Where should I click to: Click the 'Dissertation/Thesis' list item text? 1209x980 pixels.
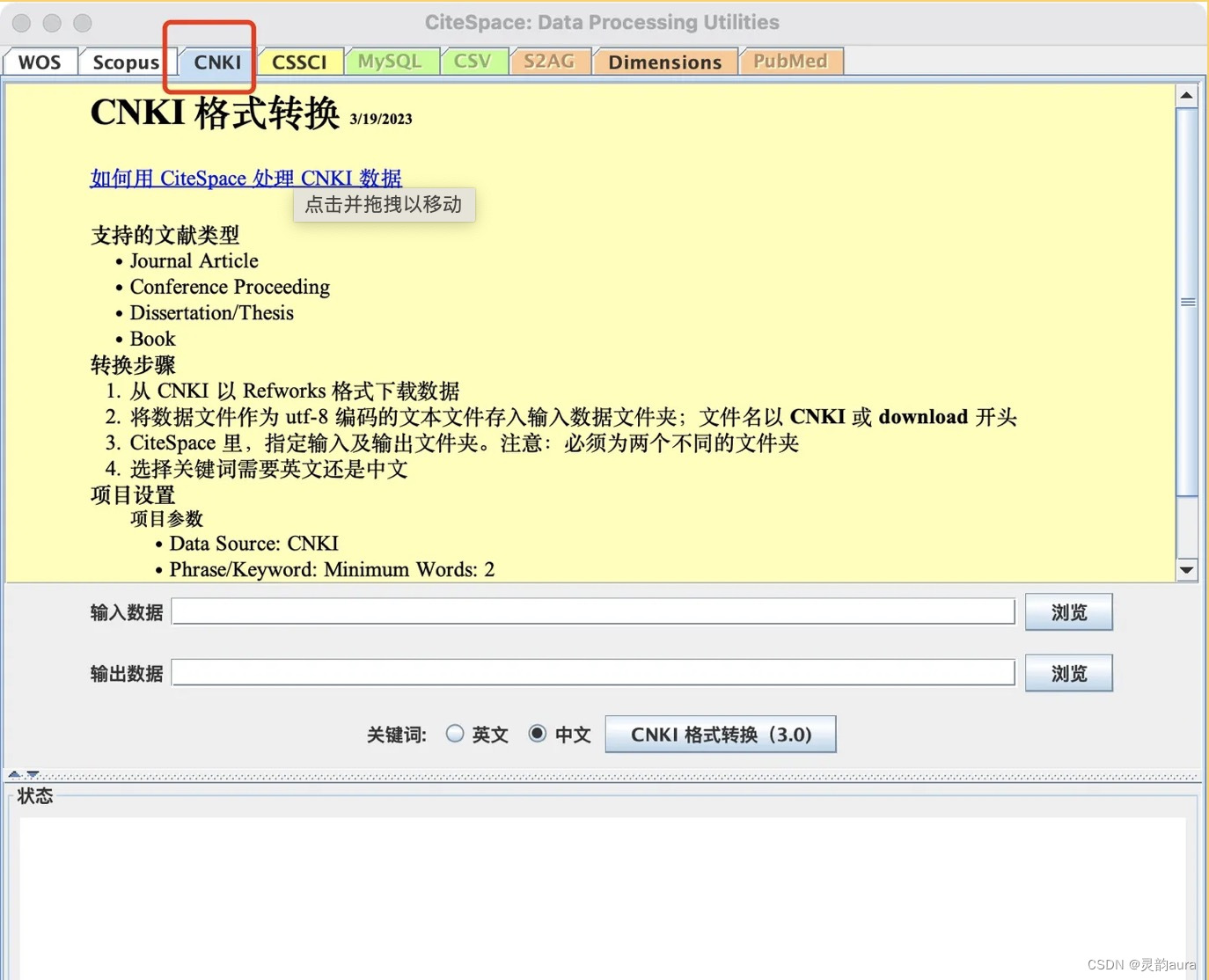[x=211, y=313]
